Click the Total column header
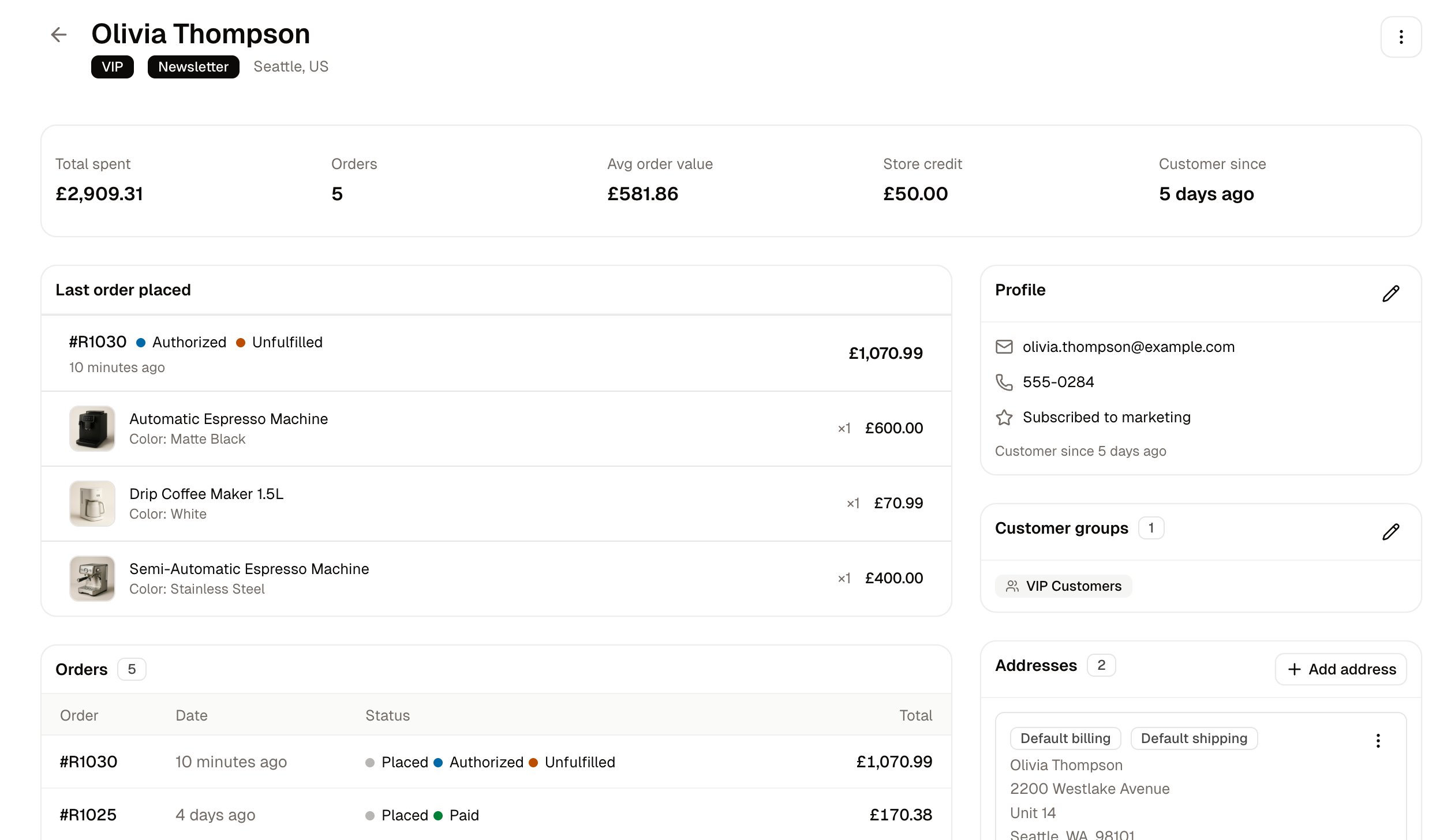 pos(915,715)
